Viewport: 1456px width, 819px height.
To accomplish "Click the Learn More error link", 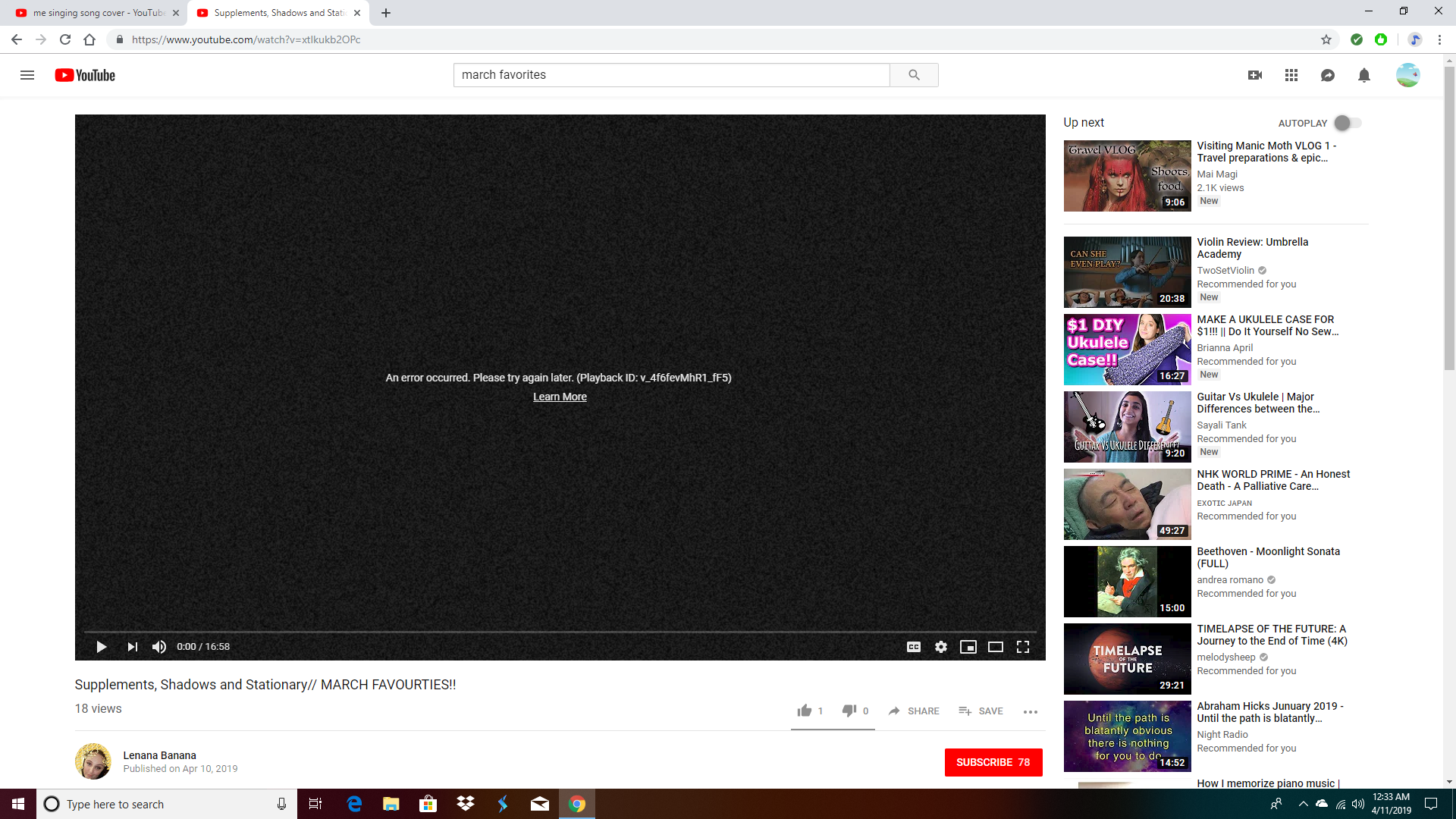I will click(x=560, y=396).
